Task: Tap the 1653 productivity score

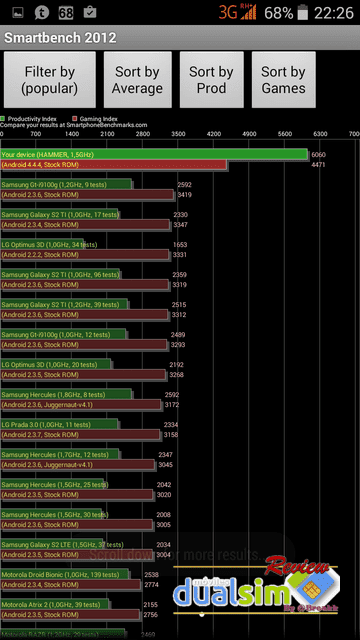Action: pyautogui.click(x=180, y=245)
